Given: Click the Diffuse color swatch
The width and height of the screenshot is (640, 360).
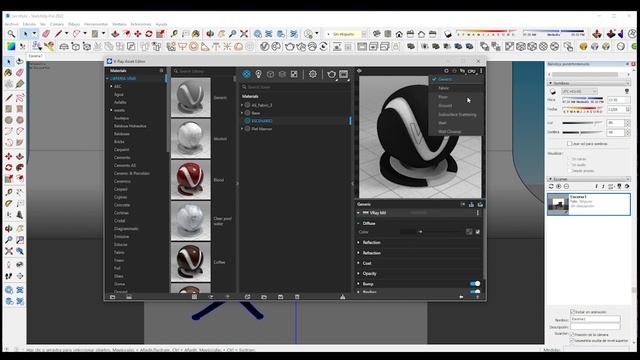Looking at the screenshot, I should point(407,232).
